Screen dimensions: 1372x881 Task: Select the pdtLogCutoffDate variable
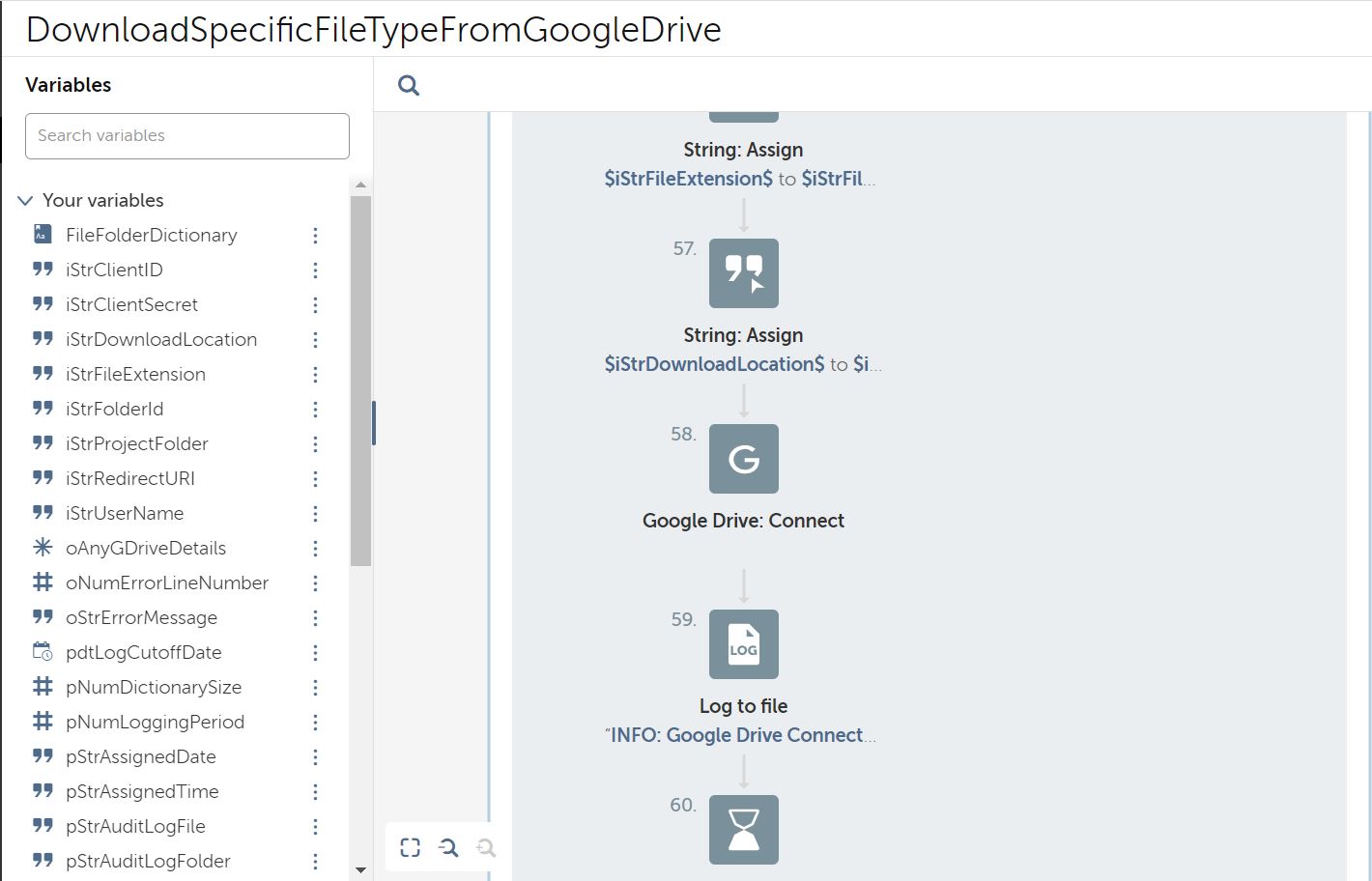(143, 653)
